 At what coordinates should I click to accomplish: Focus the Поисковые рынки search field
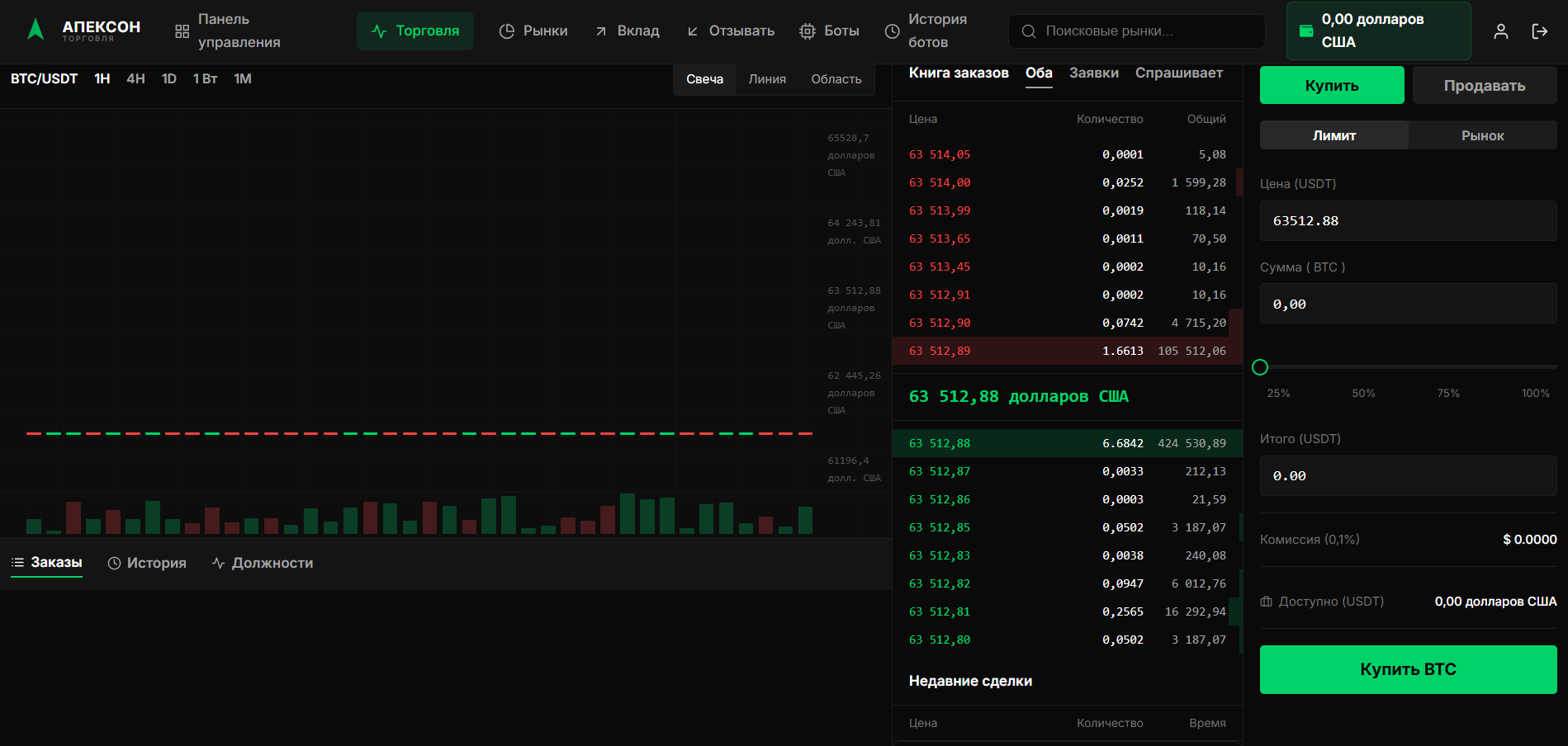coord(1137,31)
